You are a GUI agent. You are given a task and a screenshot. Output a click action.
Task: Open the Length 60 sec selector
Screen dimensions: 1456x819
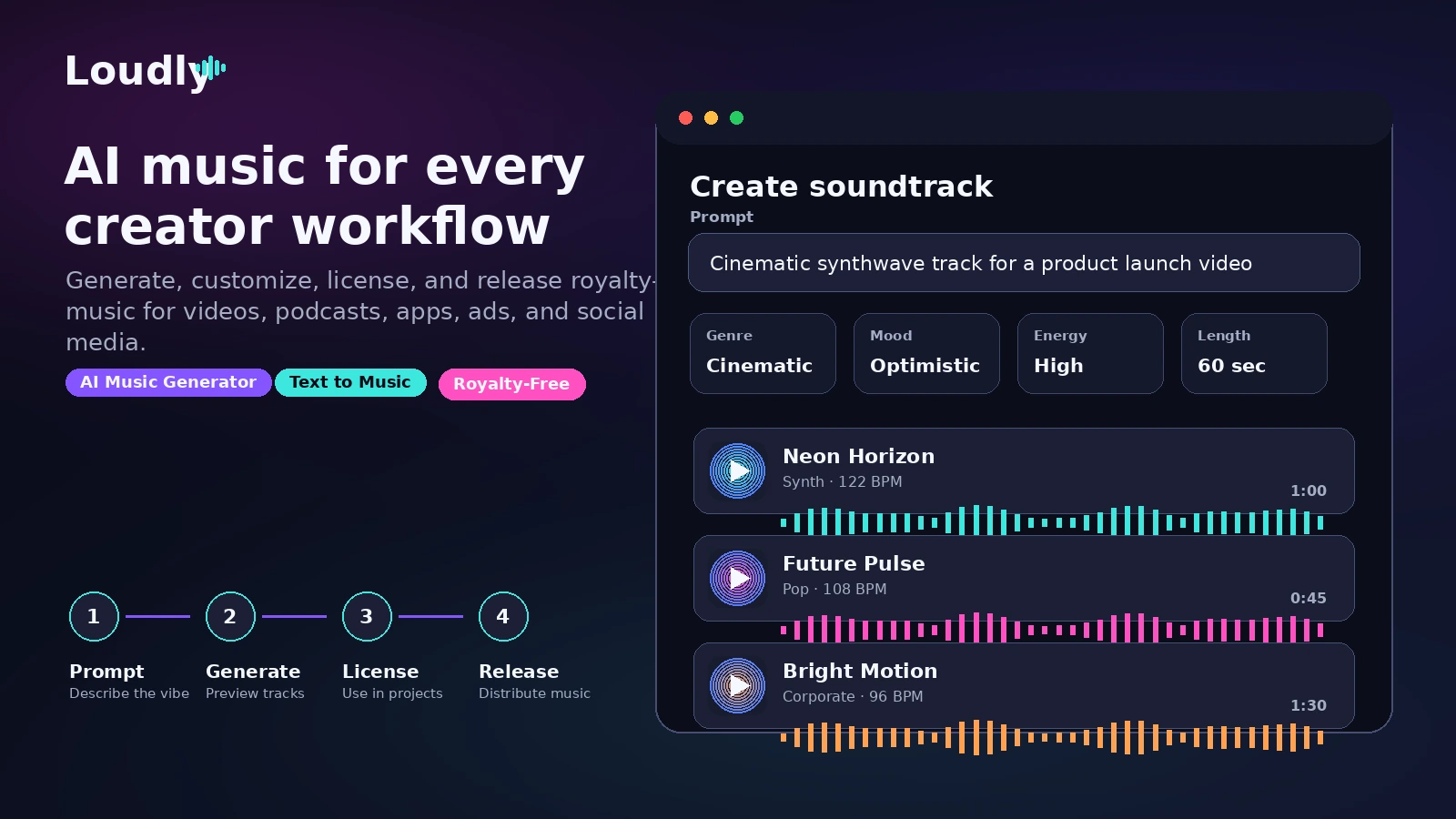(1254, 353)
